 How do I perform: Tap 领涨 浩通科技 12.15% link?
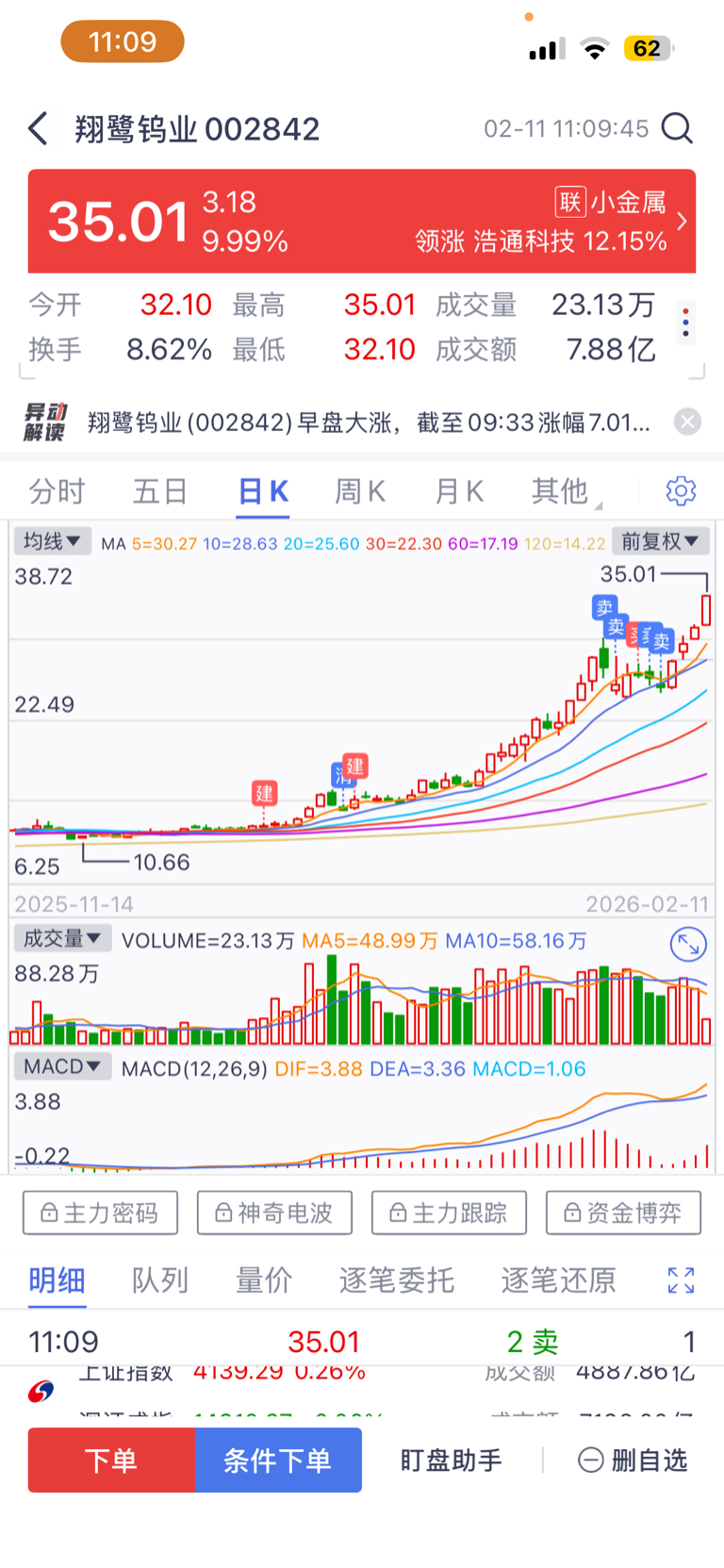[x=541, y=241]
